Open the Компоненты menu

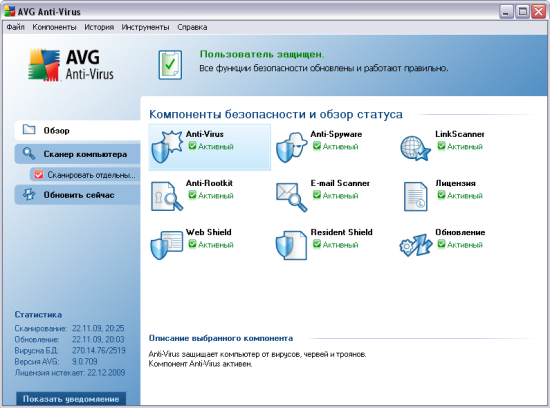[x=54, y=27]
